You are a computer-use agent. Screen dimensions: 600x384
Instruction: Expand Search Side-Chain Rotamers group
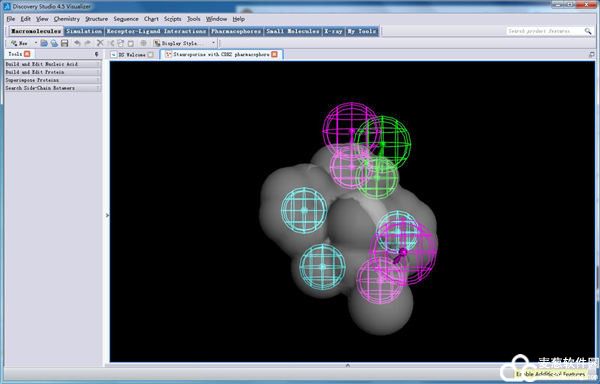pos(53,88)
